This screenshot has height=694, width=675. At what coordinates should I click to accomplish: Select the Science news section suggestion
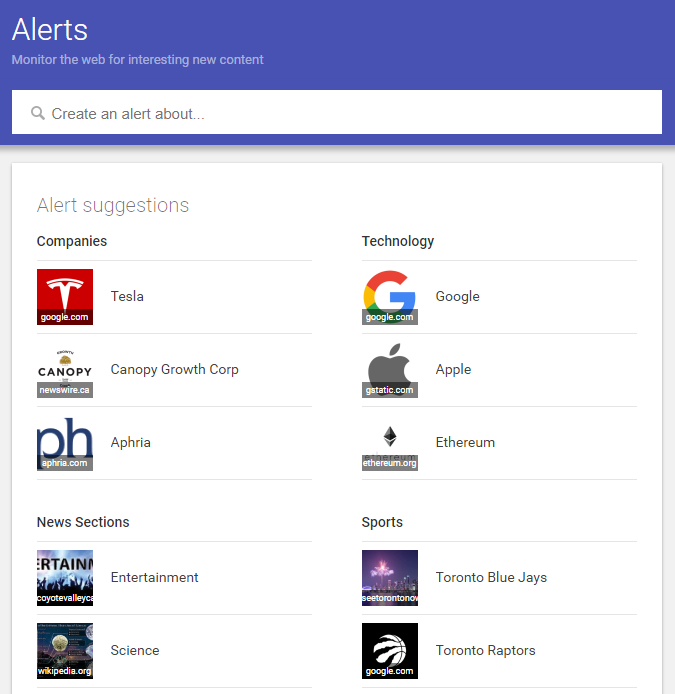point(174,651)
